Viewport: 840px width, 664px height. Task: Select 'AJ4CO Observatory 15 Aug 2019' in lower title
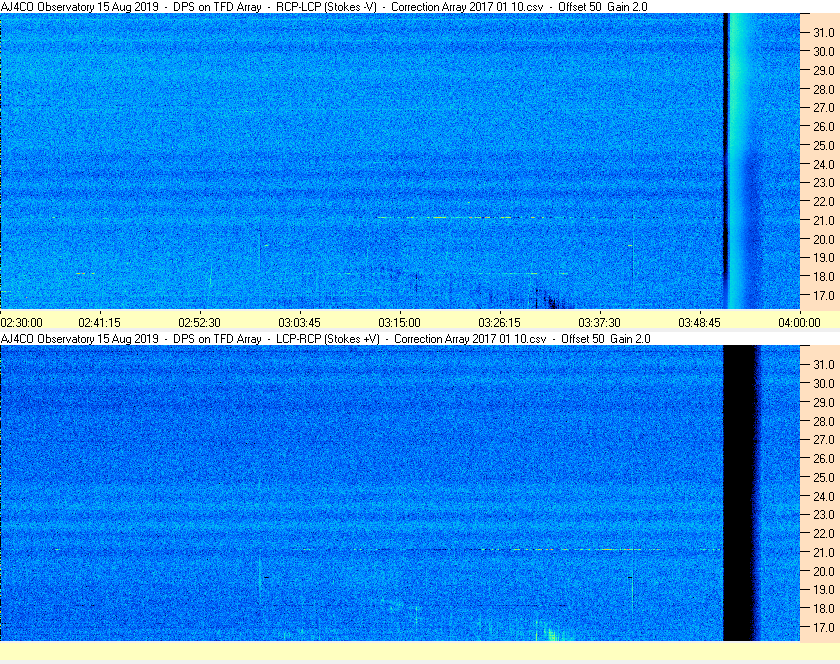point(80,339)
